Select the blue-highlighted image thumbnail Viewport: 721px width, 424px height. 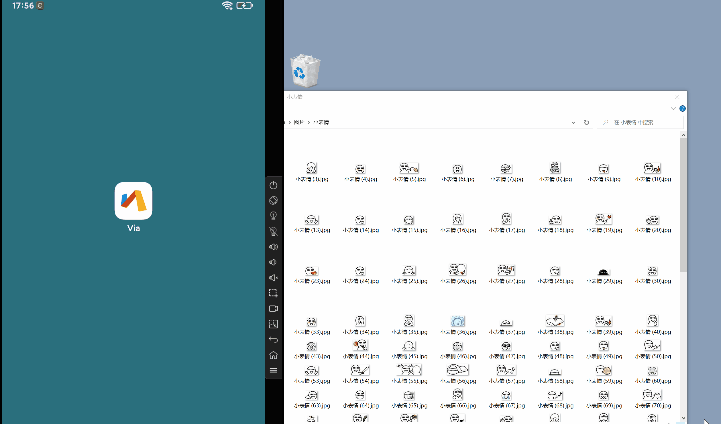point(458,321)
